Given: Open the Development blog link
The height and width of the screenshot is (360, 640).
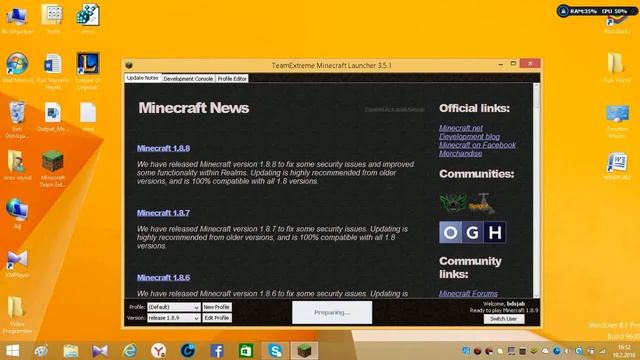Looking at the screenshot, I should pos(469,137).
